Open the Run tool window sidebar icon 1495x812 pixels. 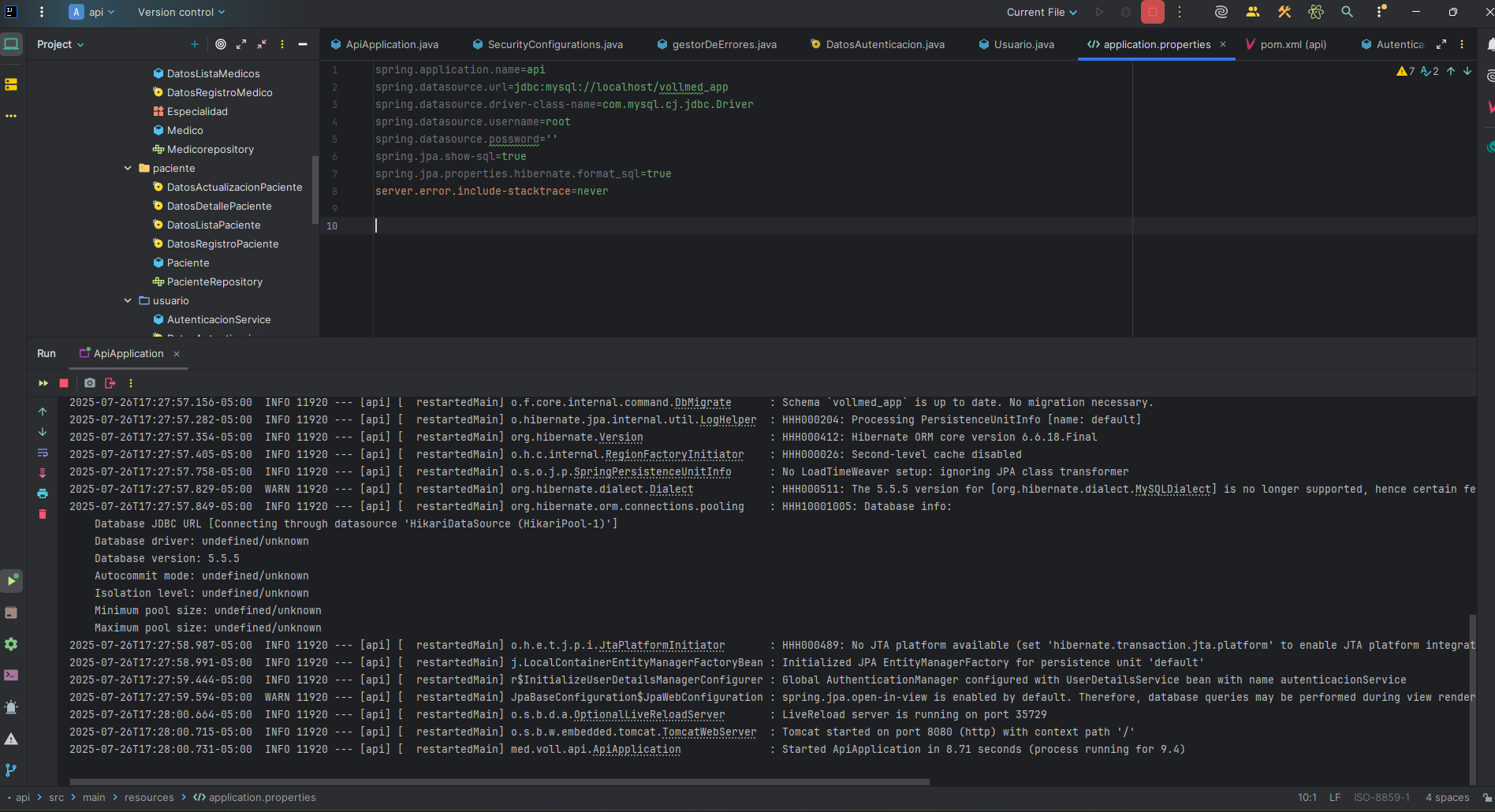tap(11, 581)
